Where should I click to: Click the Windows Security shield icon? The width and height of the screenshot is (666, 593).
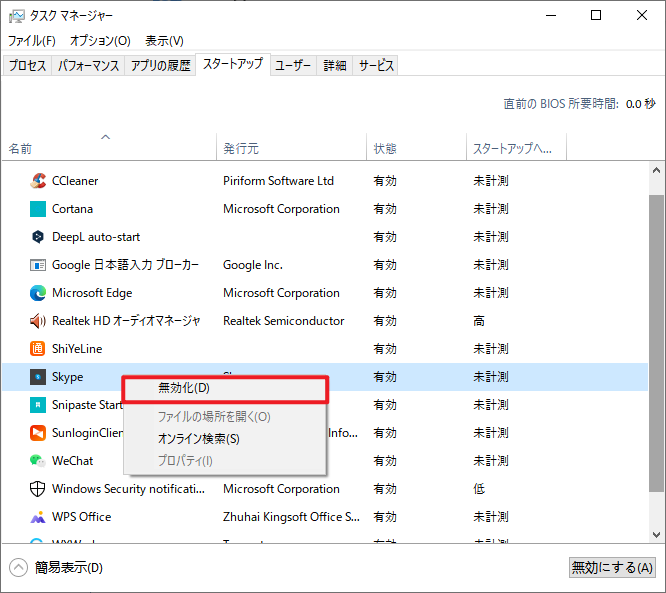pos(38,489)
